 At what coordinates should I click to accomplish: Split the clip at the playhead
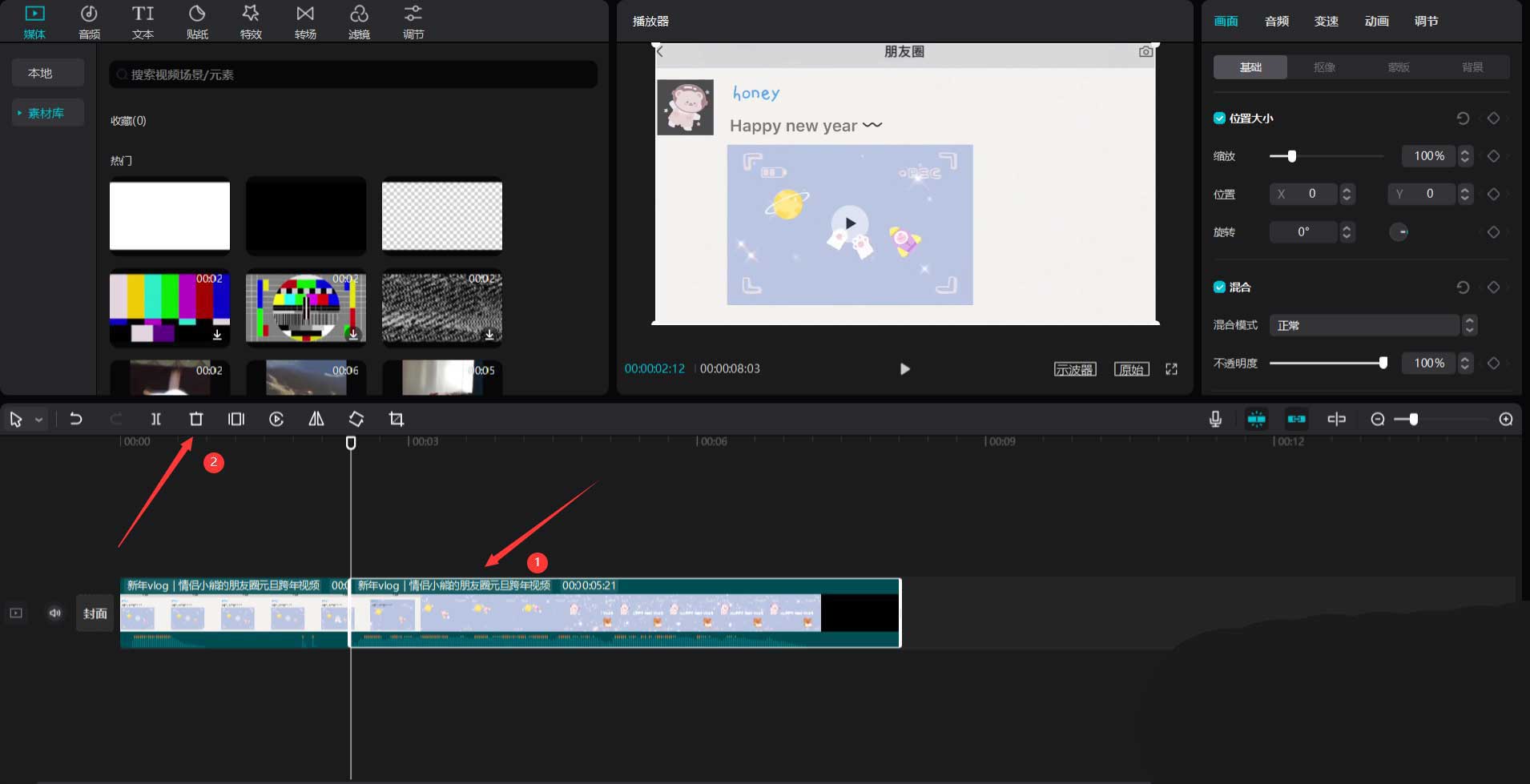coord(156,419)
